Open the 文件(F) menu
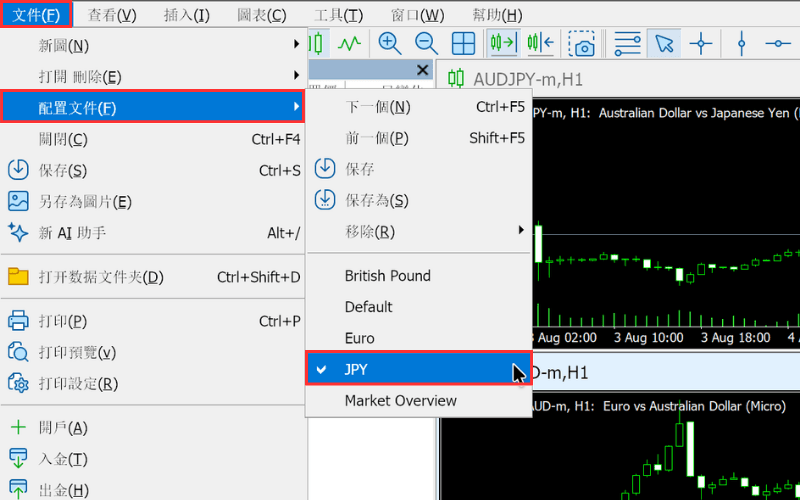Viewport: 800px width, 500px height. (36, 14)
